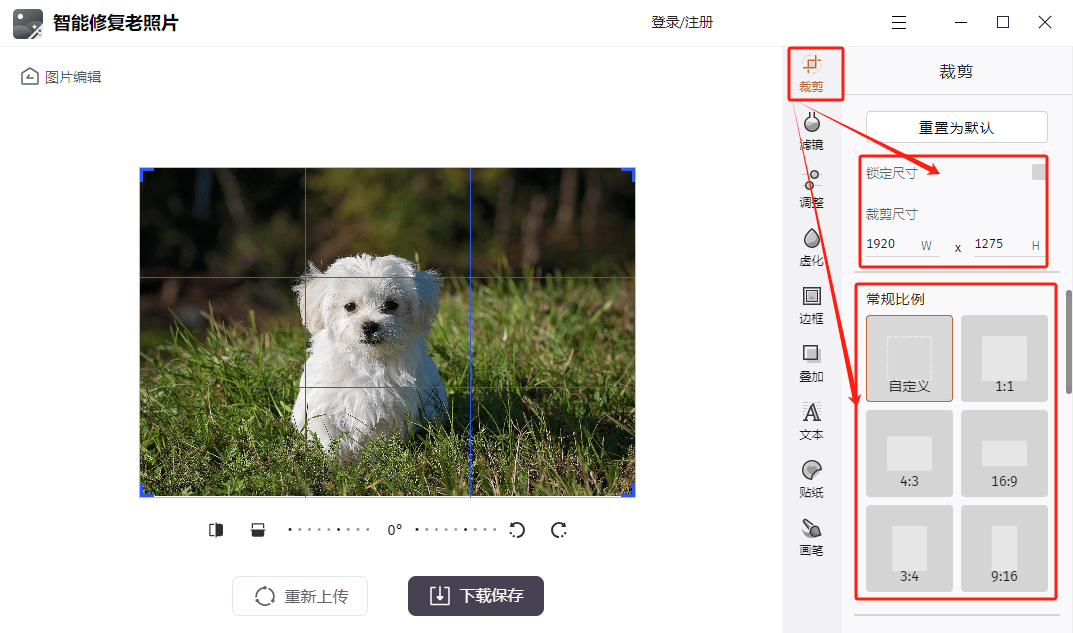1073x633 pixels.
Task: Select the 4:3 crop ratio
Action: [x=909, y=453]
